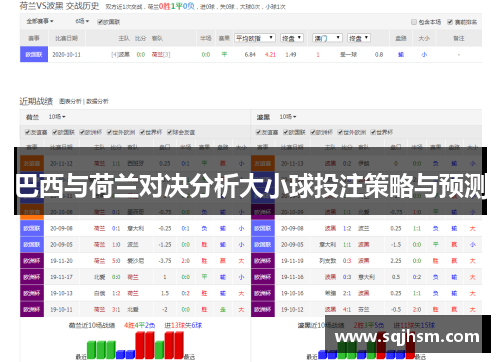Screen dimensions: 500x362
Task: Click handicap 2.25 in 波黑 table
Action: point(396,261)
